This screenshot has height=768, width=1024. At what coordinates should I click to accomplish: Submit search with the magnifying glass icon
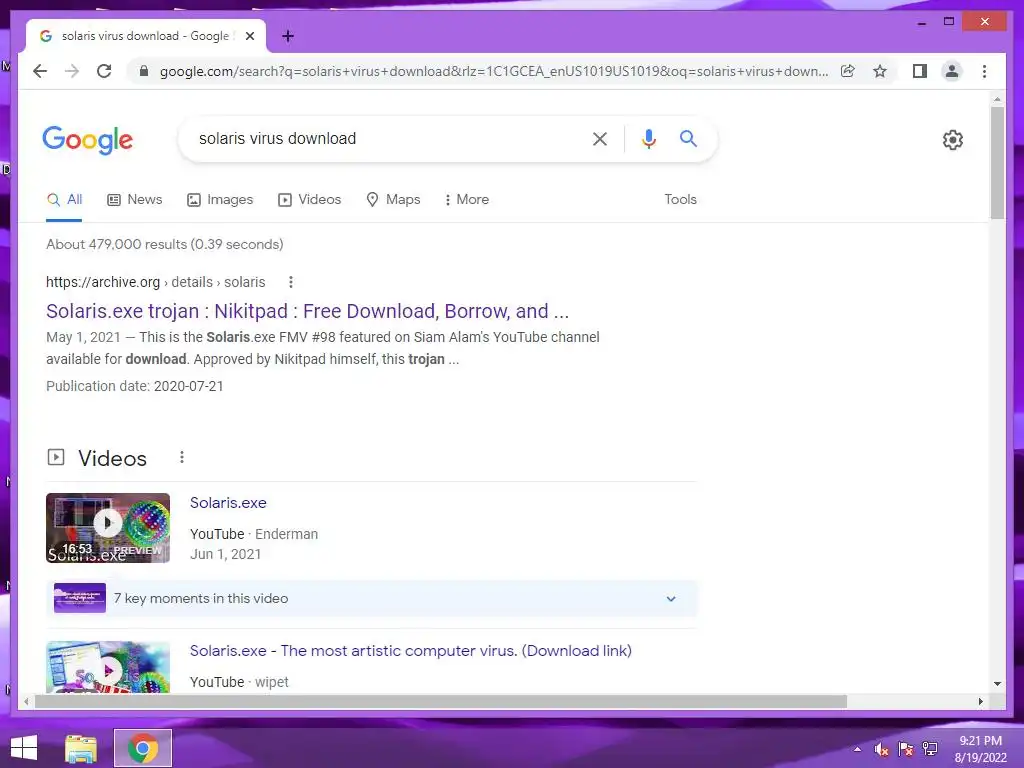[x=688, y=138]
